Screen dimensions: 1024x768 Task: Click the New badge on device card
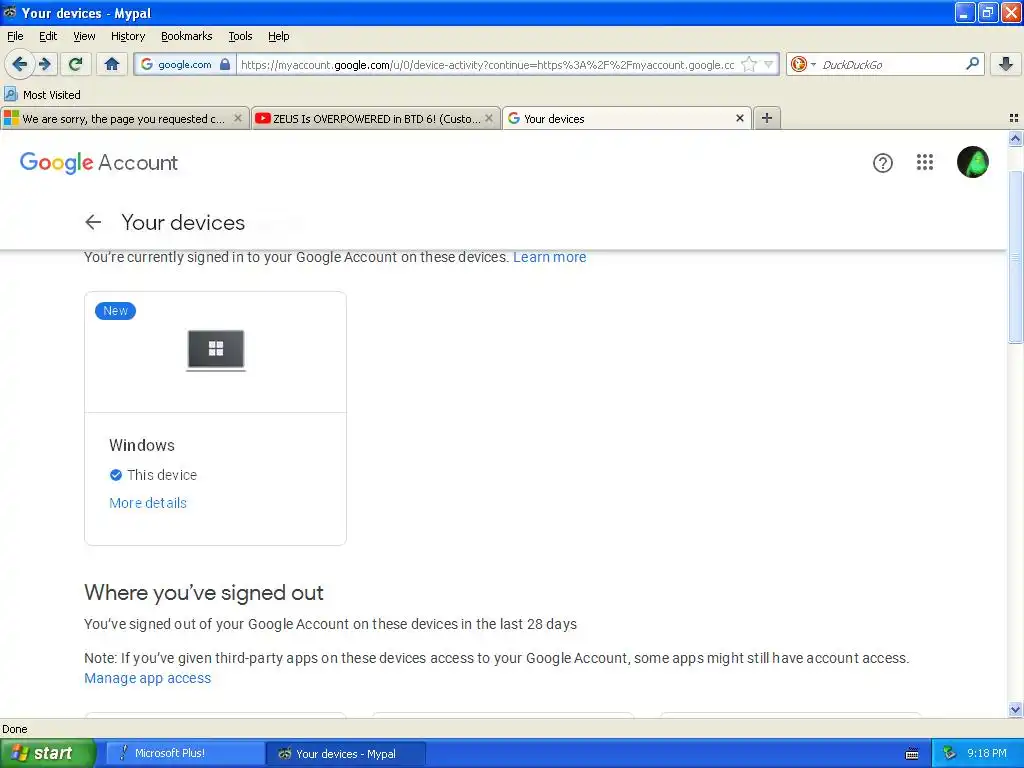pyautogui.click(x=116, y=311)
